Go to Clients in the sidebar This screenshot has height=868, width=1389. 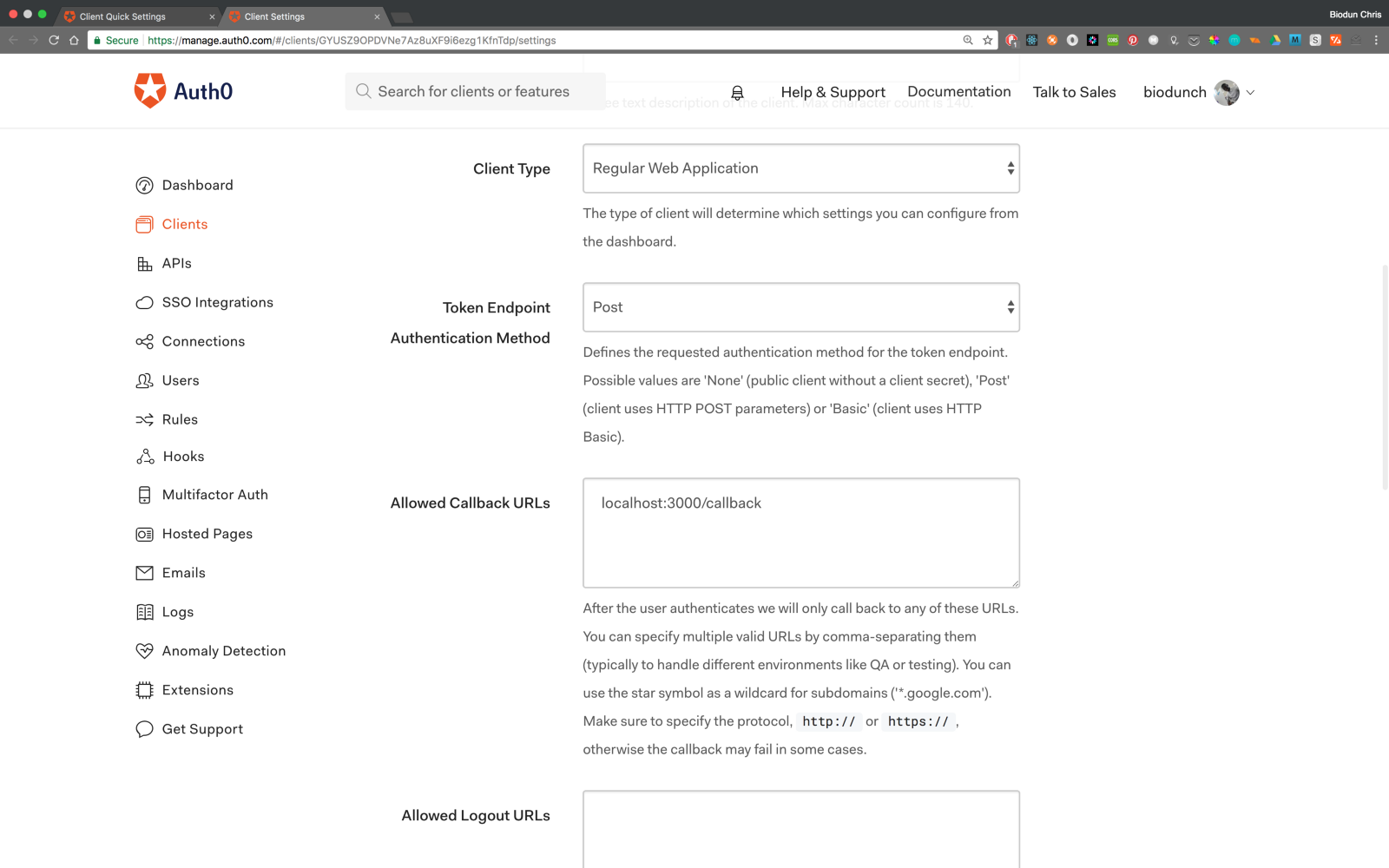click(x=172, y=224)
